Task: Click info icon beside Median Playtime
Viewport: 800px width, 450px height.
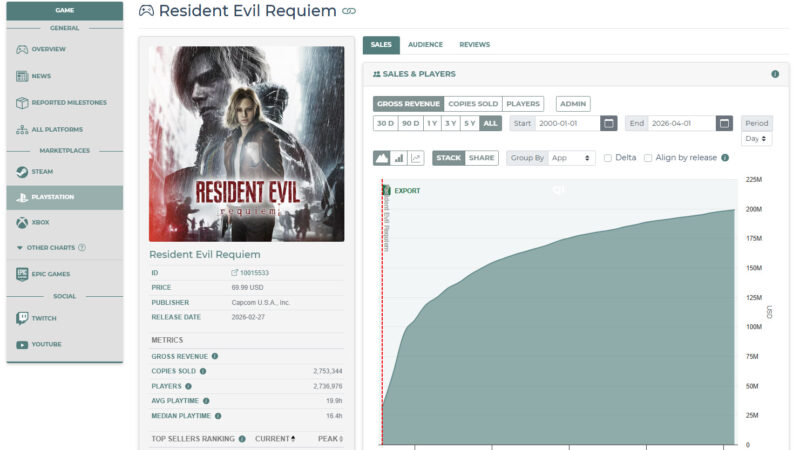Action: (x=218, y=416)
